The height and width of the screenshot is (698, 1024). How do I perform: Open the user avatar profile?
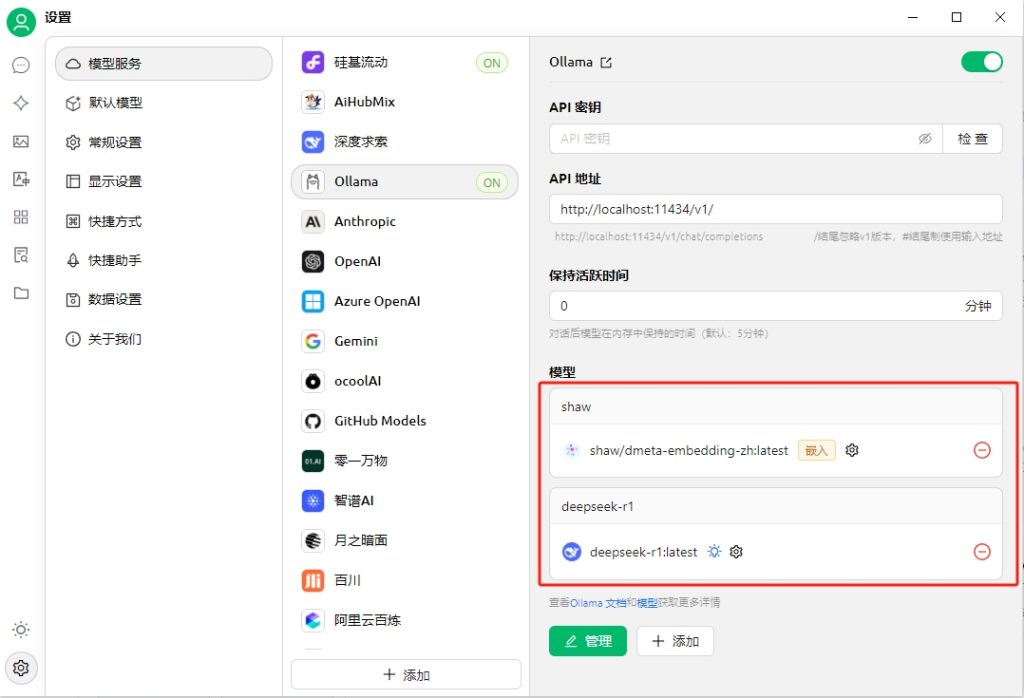21,22
